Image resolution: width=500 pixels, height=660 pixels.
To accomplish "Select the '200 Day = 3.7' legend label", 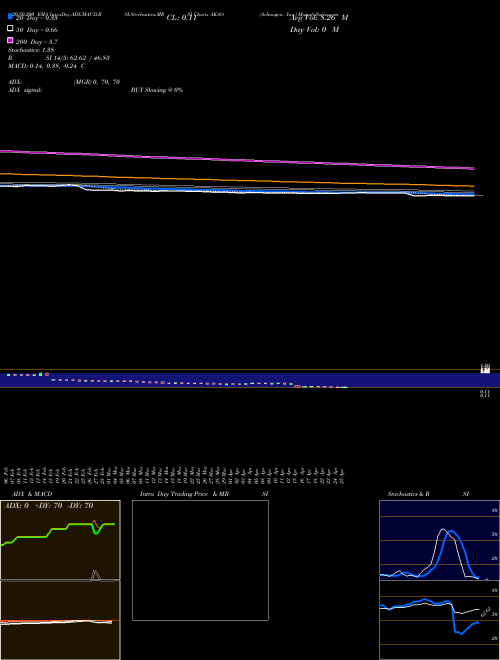I will click(x=37, y=42).
